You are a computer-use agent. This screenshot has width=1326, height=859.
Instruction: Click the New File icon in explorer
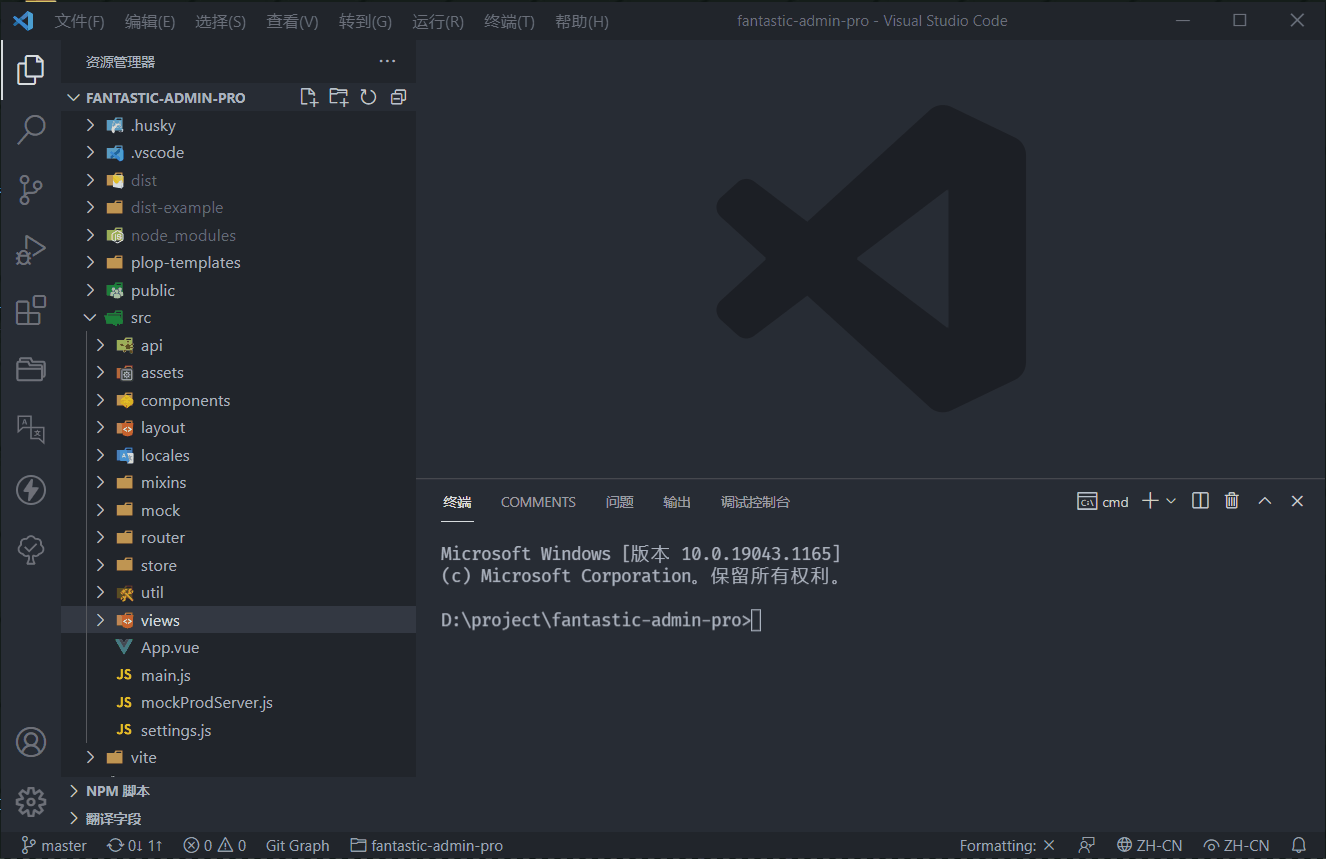click(309, 97)
